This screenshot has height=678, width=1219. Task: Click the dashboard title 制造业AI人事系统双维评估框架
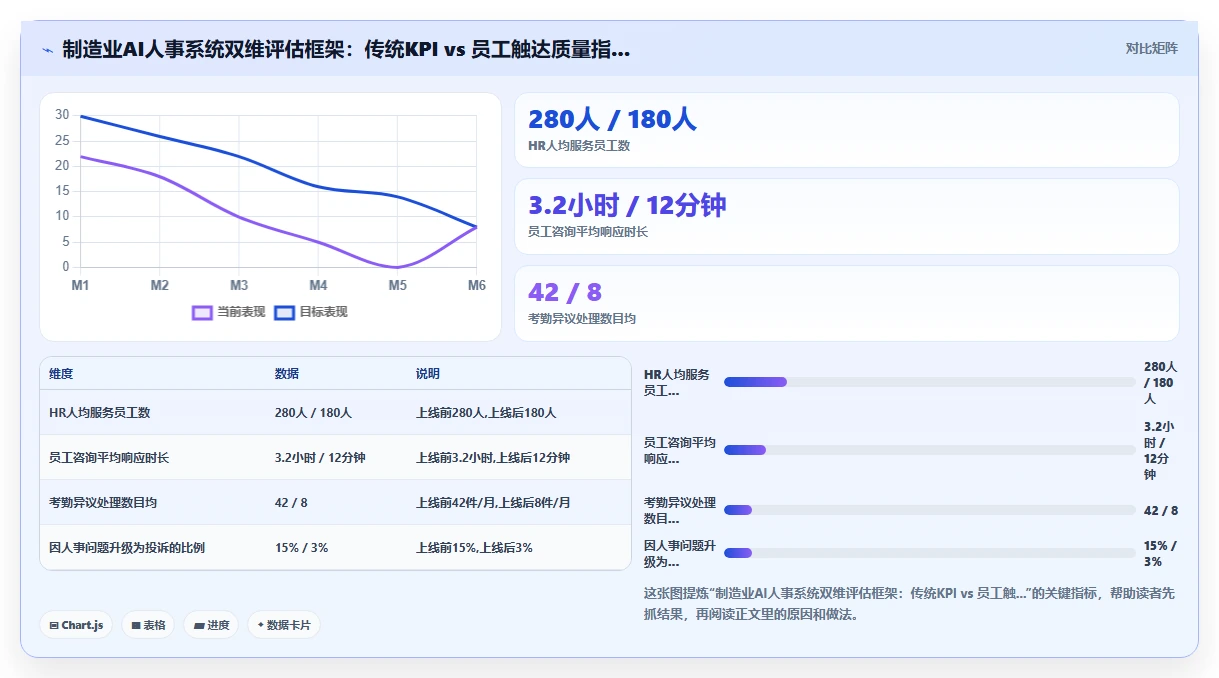[x=346, y=49]
